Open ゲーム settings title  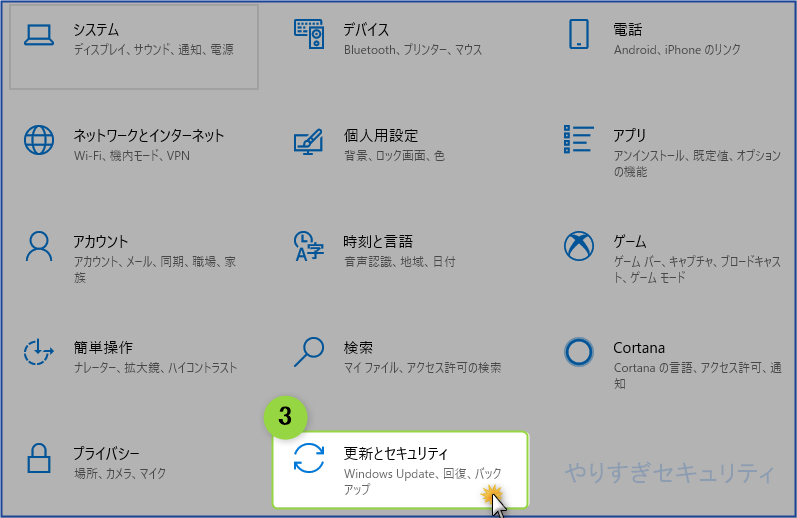point(630,241)
